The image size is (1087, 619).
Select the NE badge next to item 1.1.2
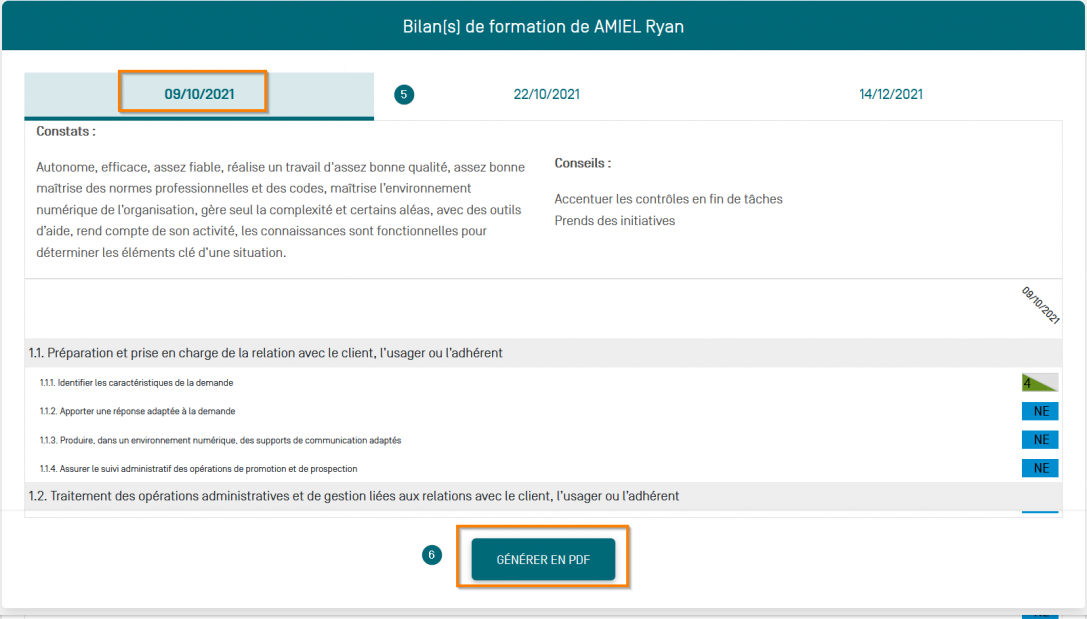[x=1040, y=411]
